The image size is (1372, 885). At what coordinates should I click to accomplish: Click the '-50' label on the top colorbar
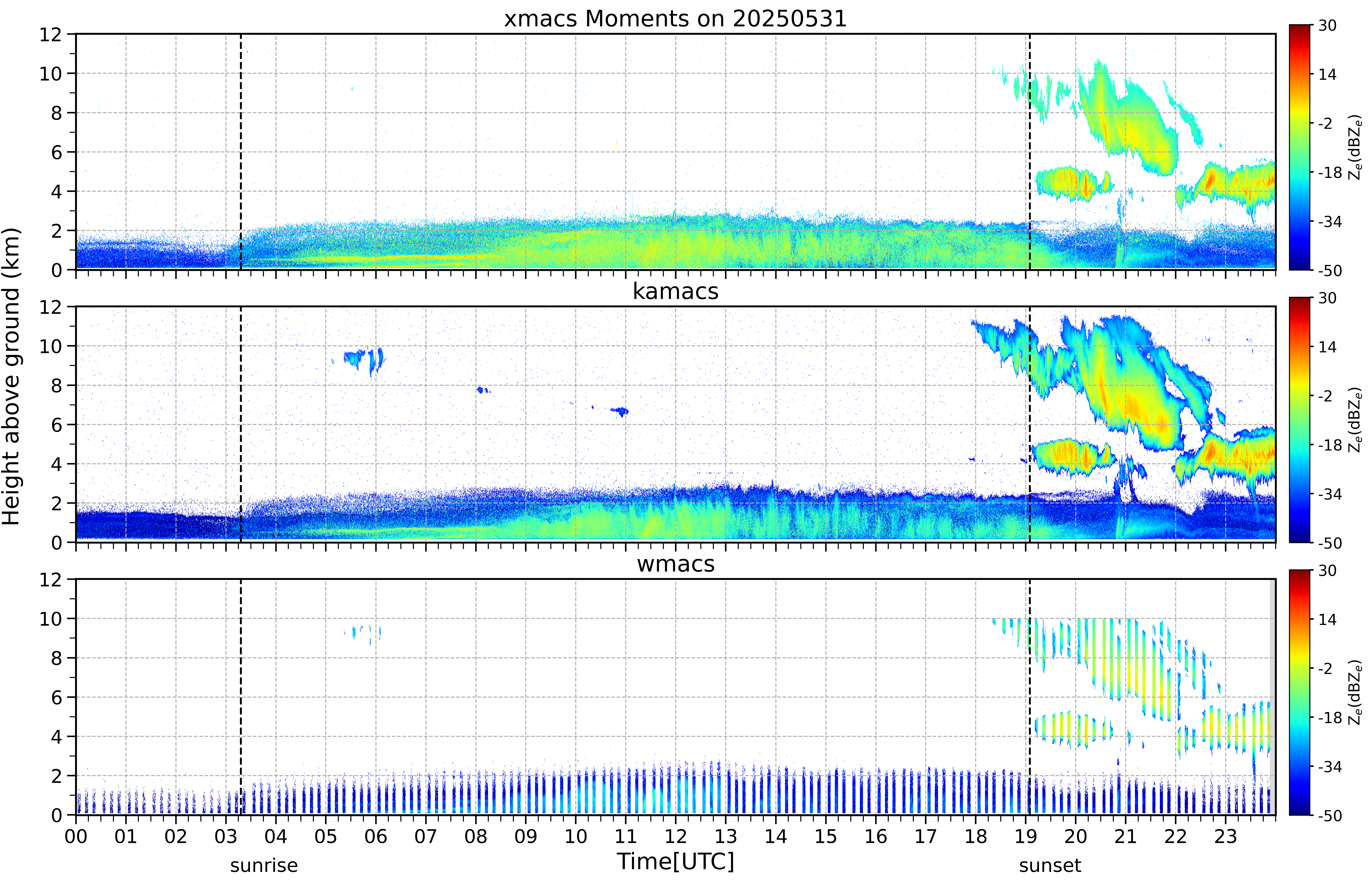point(1330,271)
